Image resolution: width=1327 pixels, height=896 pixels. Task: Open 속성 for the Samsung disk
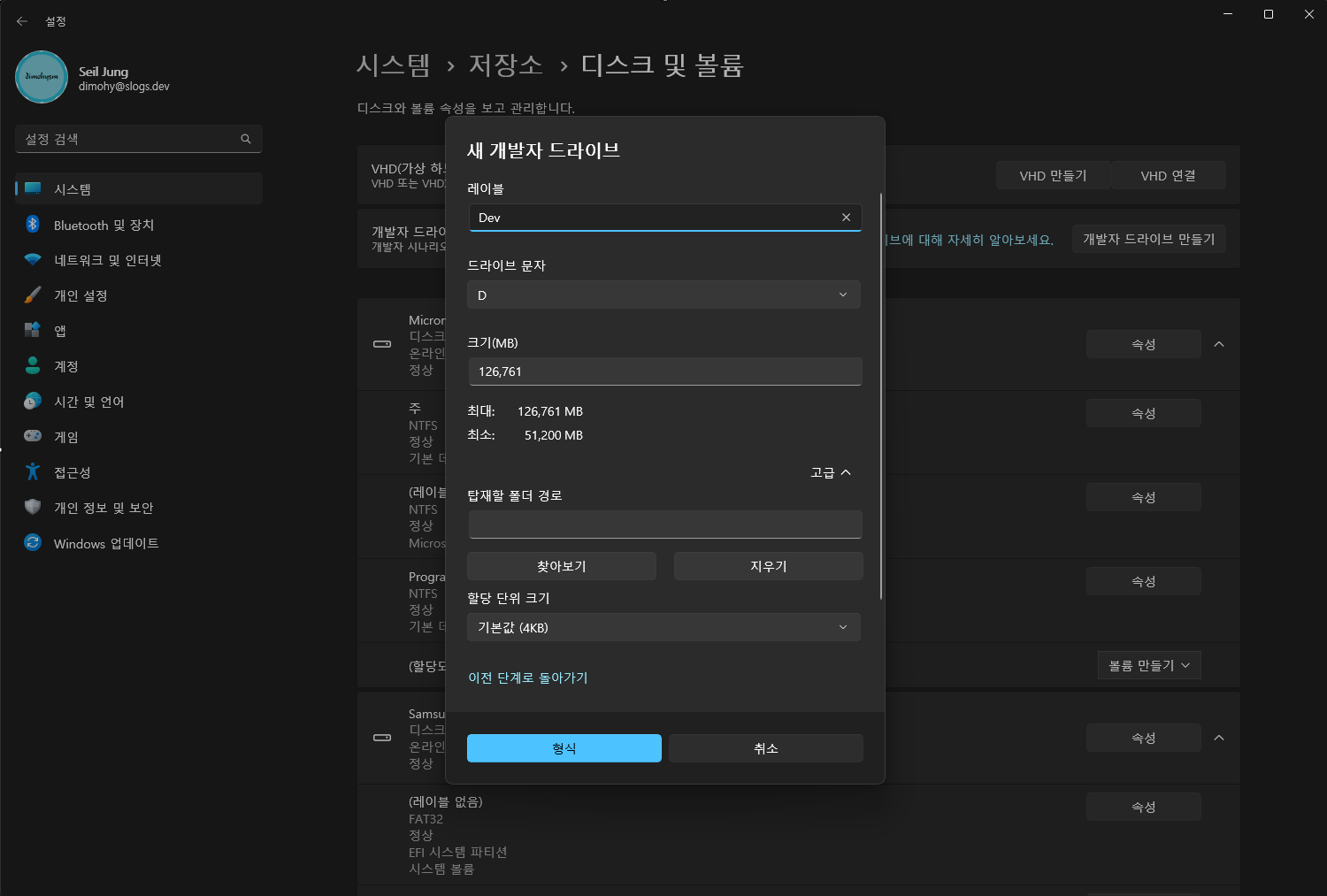click(x=1144, y=738)
